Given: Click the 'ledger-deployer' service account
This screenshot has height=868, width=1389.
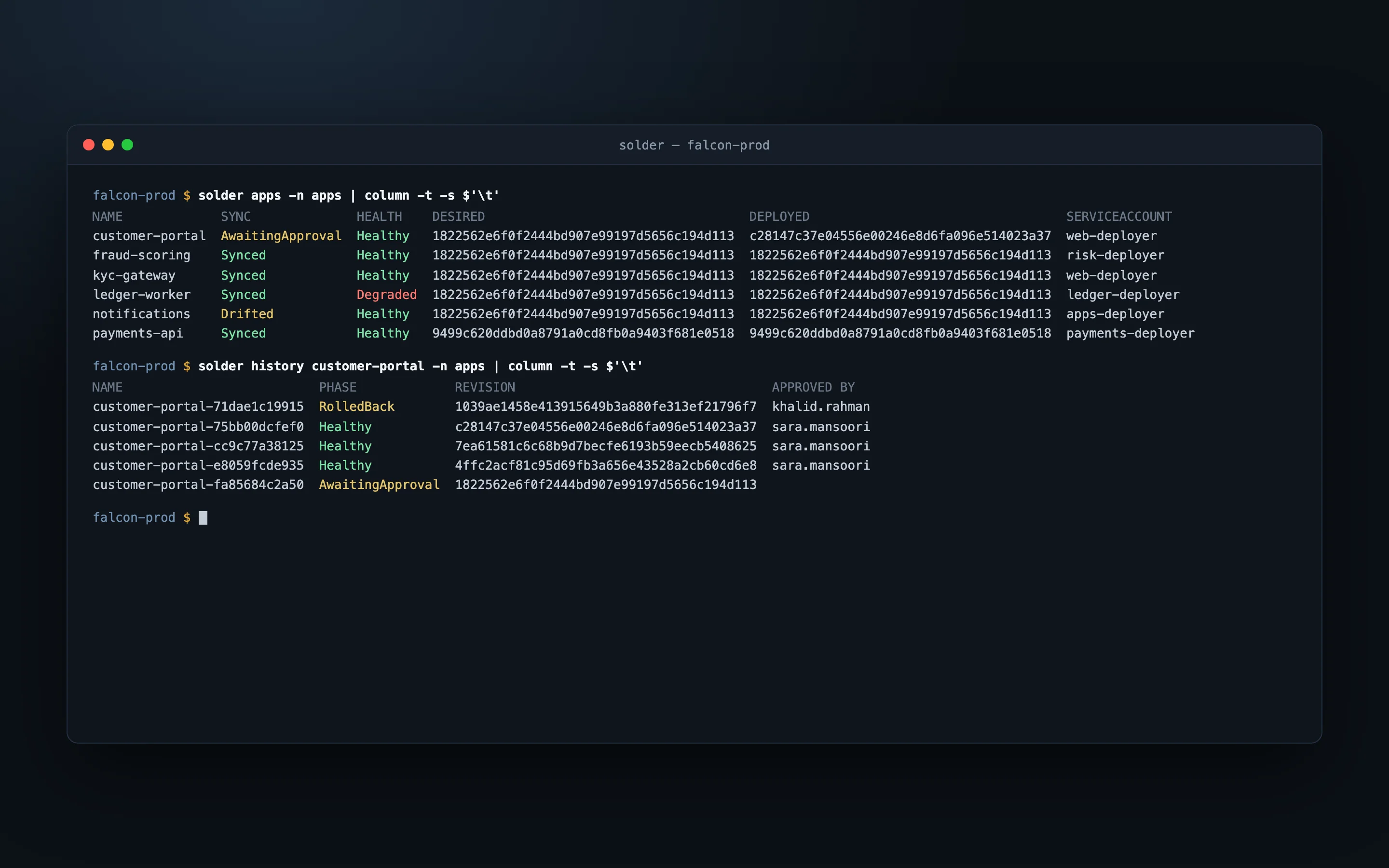Looking at the screenshot, I should 1123,295.
